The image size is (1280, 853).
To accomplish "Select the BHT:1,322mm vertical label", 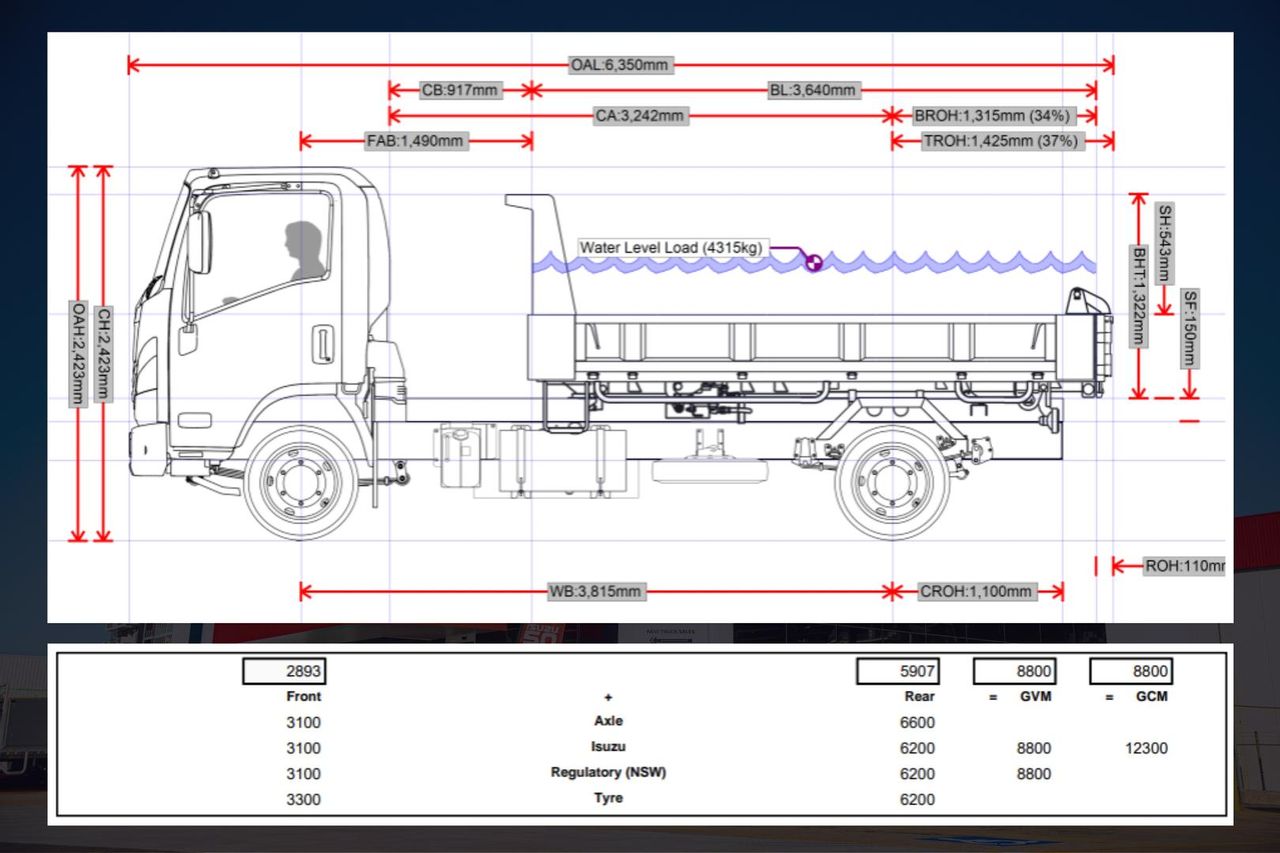I will coord(1139,295).
